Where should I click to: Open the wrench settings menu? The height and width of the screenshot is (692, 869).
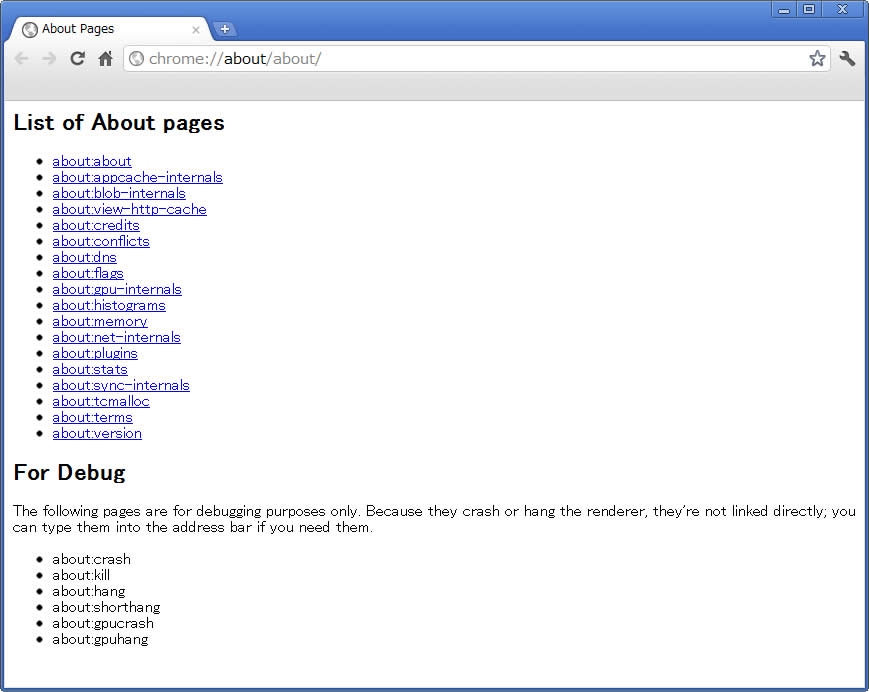847,58
